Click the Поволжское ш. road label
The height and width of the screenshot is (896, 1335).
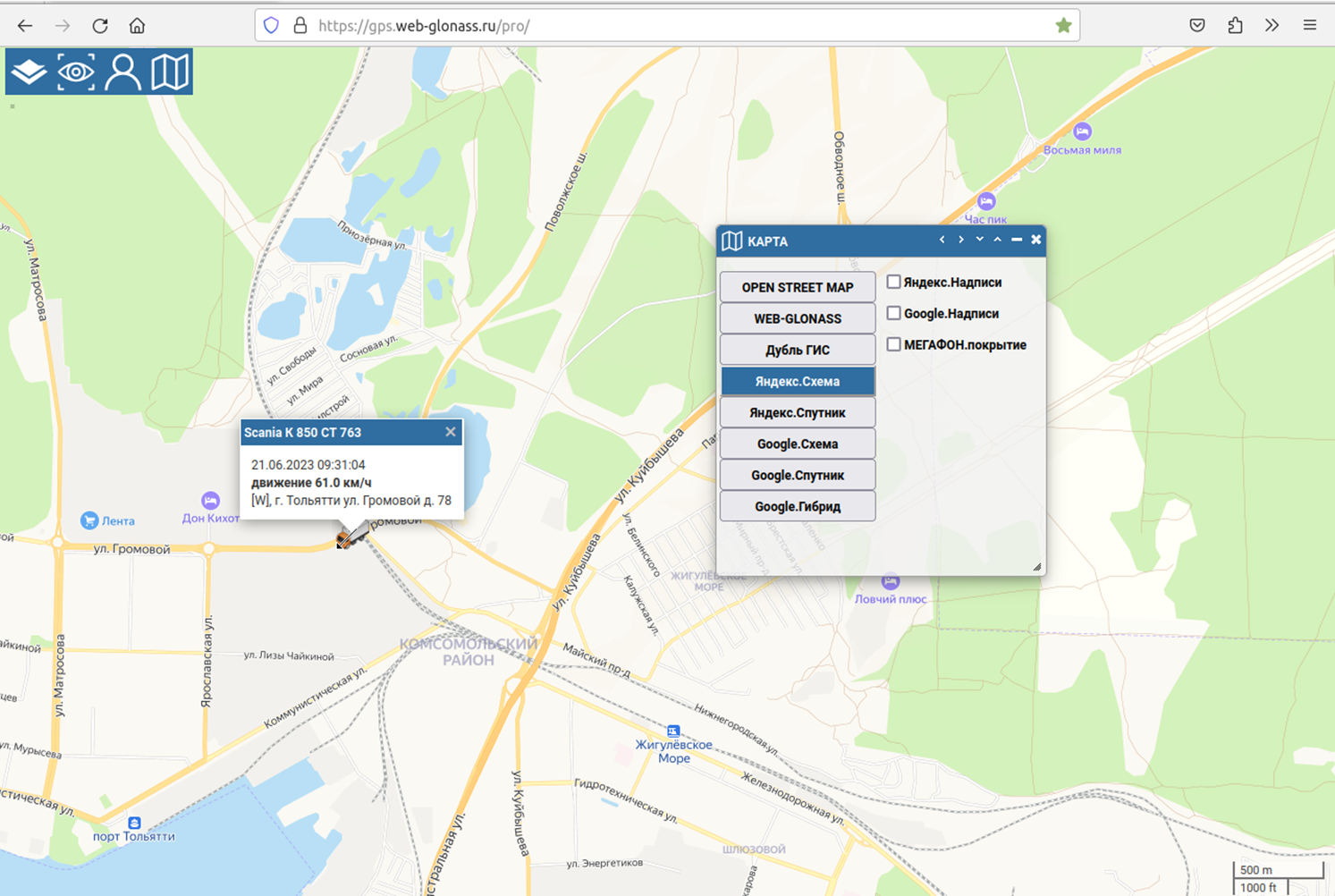566,192
